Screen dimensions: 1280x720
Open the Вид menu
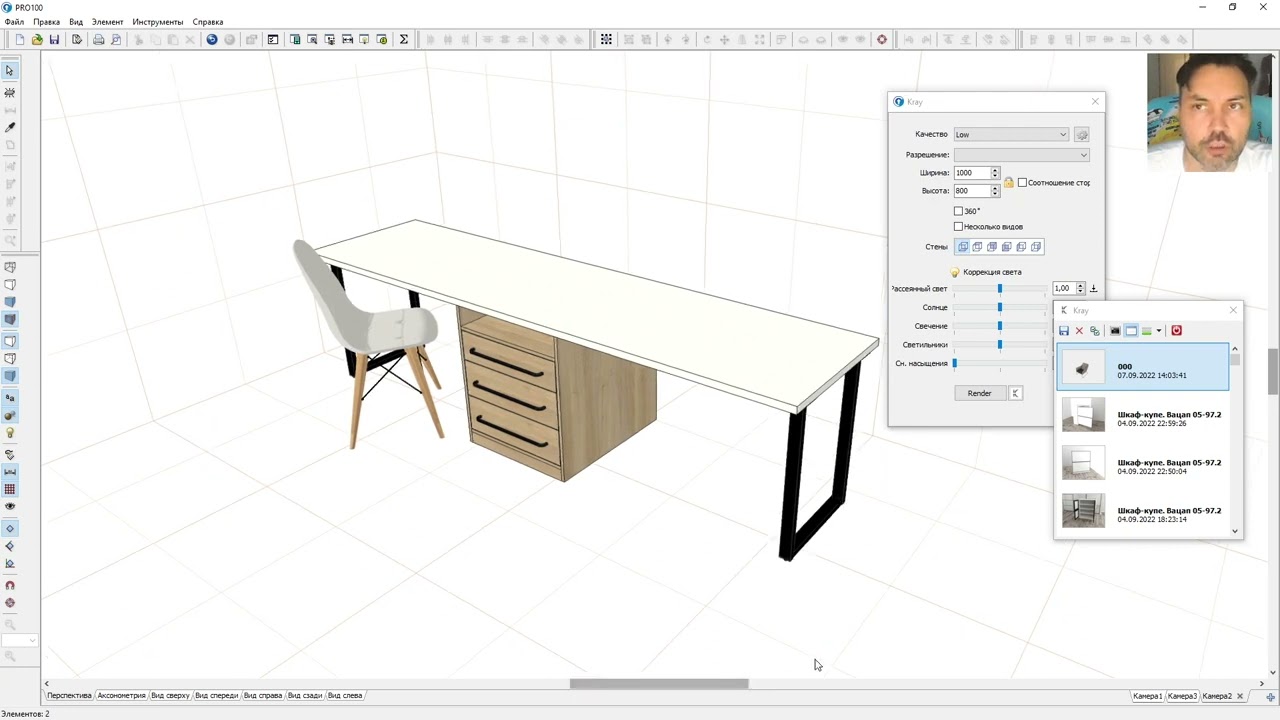click(x=76, y=22)
